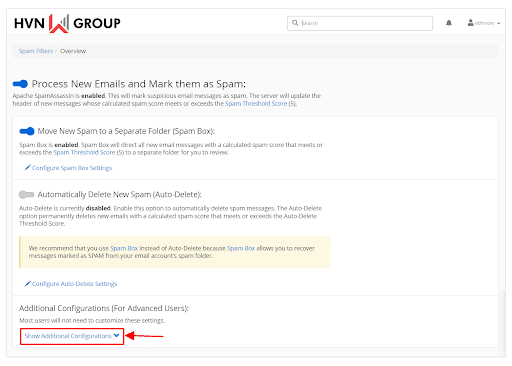The width and height of the screenshot is (512, 366).
Task: Click the user avatar icon
Action: pyautogui.click(x=471, y=23)
